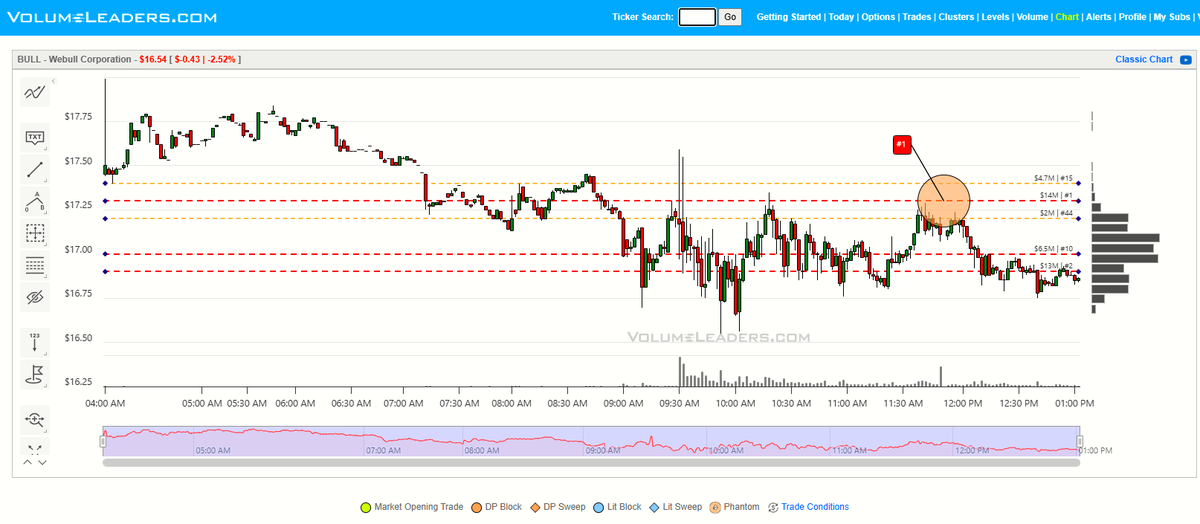Screen dimensions: 1200x524
Task: Click the Lit Sweep blue diamond
Action: 654,507
